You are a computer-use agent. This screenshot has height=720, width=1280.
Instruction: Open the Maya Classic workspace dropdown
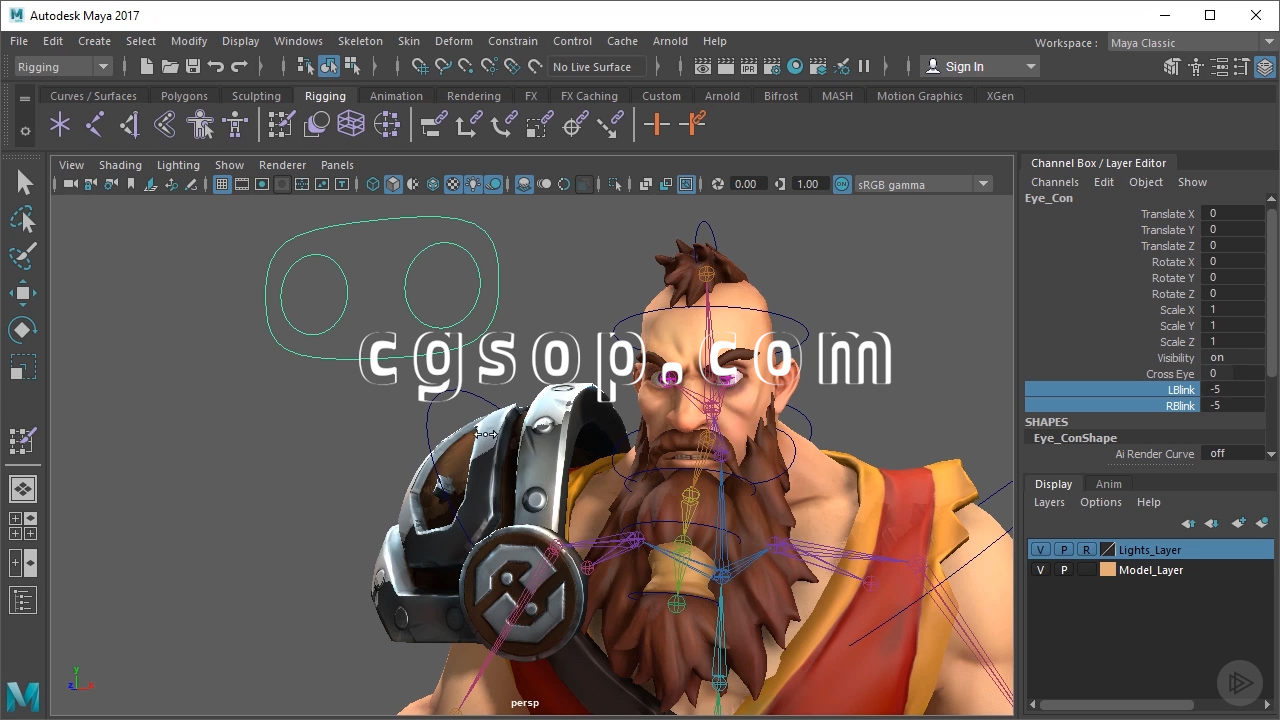(x=1191, y=43)
